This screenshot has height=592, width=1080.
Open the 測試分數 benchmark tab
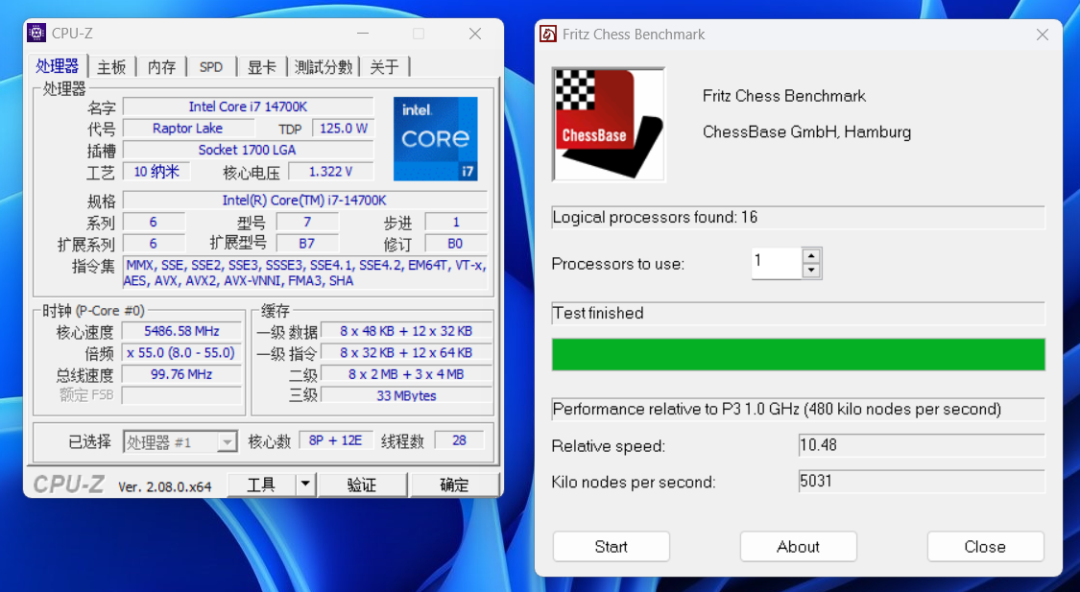click(x=324, y=67)
